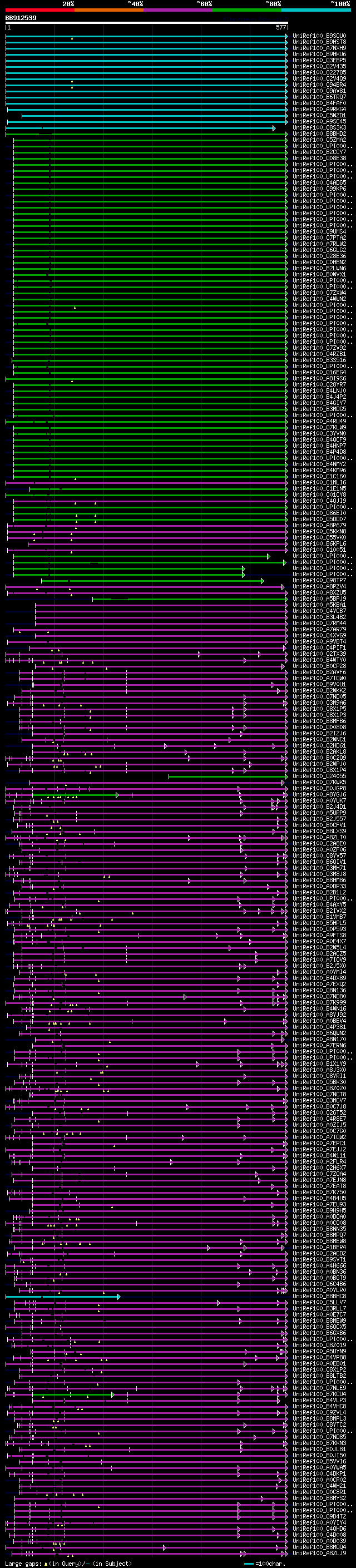Viewport: 356px width, 1568px height.
Task: Choose the UniRef100_A9RKG4 entry
Action: click(319, 109)
